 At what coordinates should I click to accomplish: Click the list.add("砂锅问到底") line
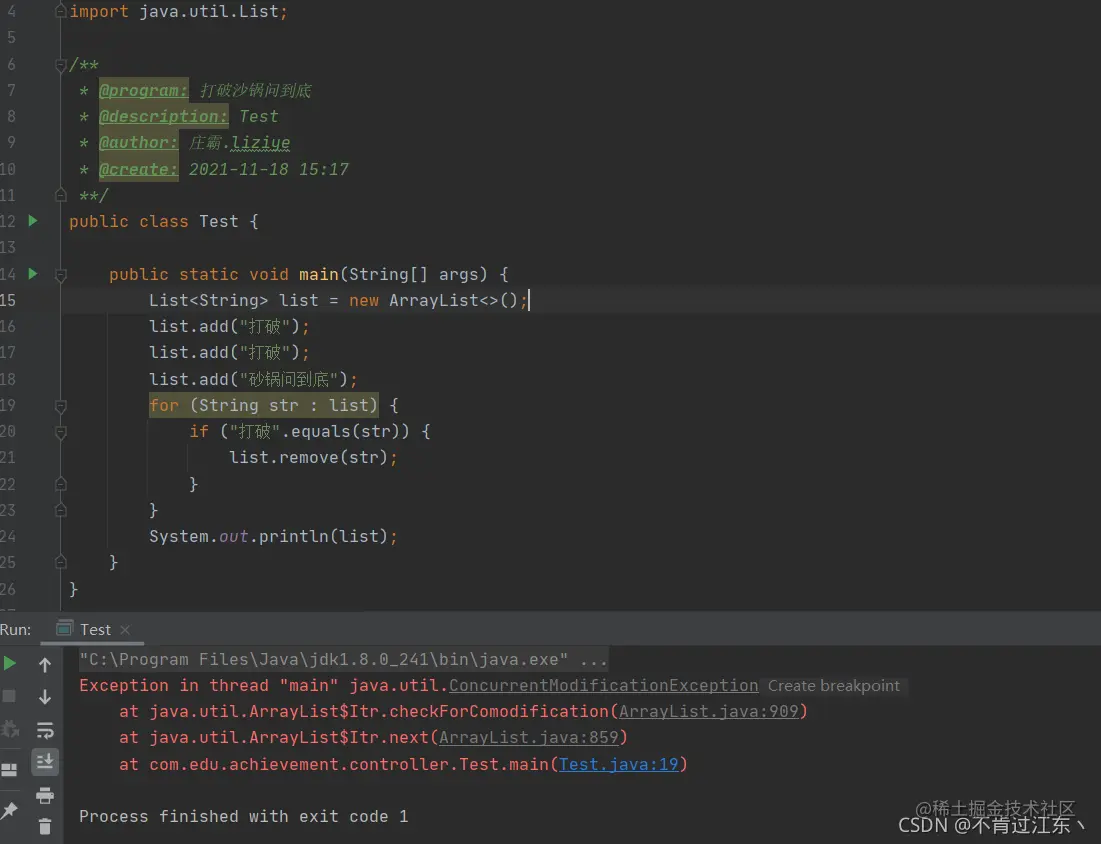tap(253, 379)
